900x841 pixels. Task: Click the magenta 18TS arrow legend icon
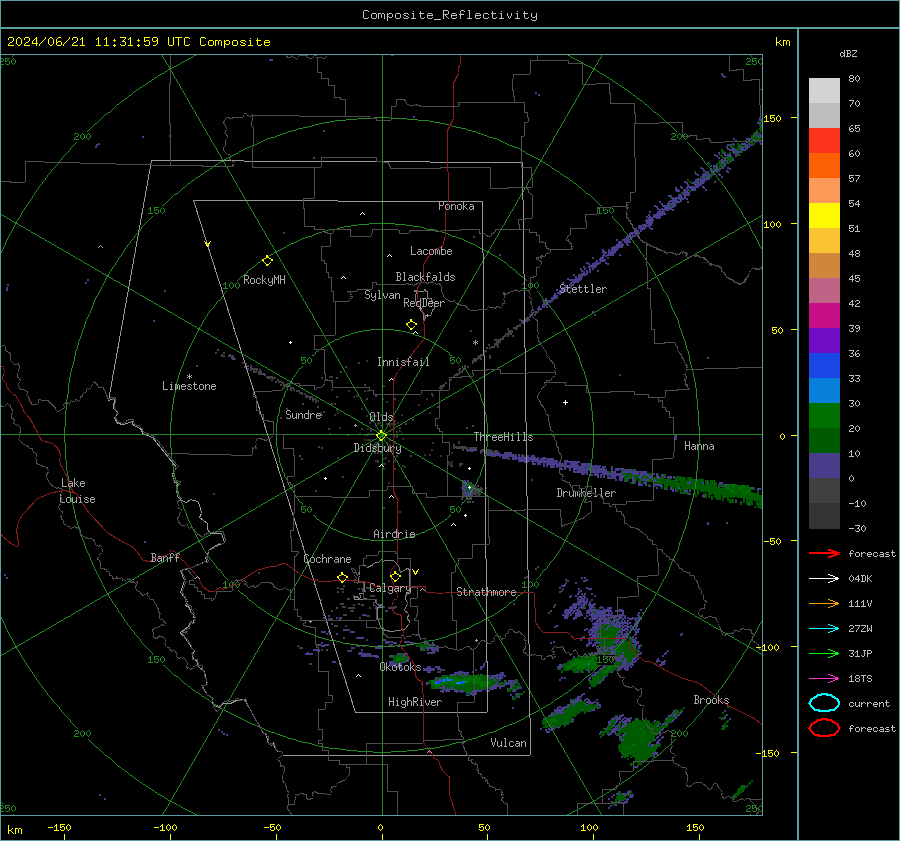pyautogui.click(x=824, y=679)
